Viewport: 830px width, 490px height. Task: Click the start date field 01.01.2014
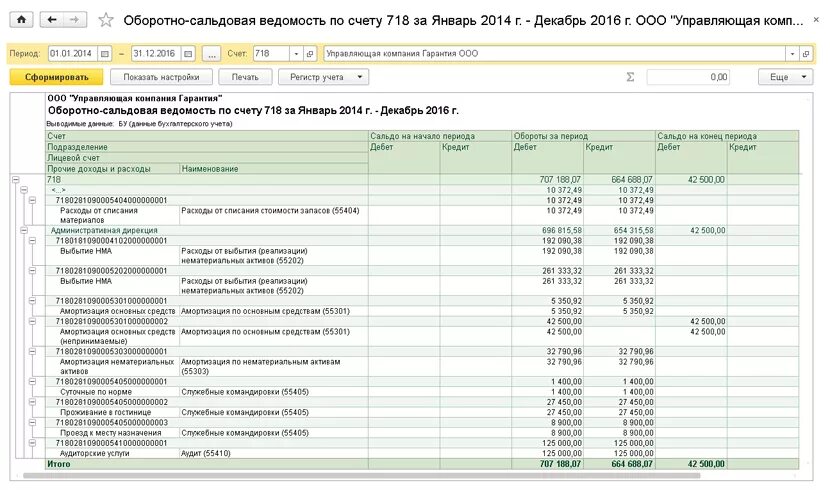click(73, 54)
